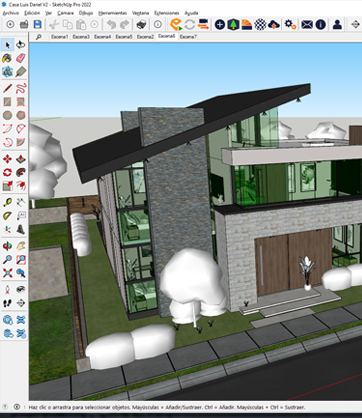Image resolution: width=362 pixels, height=418 pixels.
Task: Activate the Select arrow tool
Action: tap(8, 45)
